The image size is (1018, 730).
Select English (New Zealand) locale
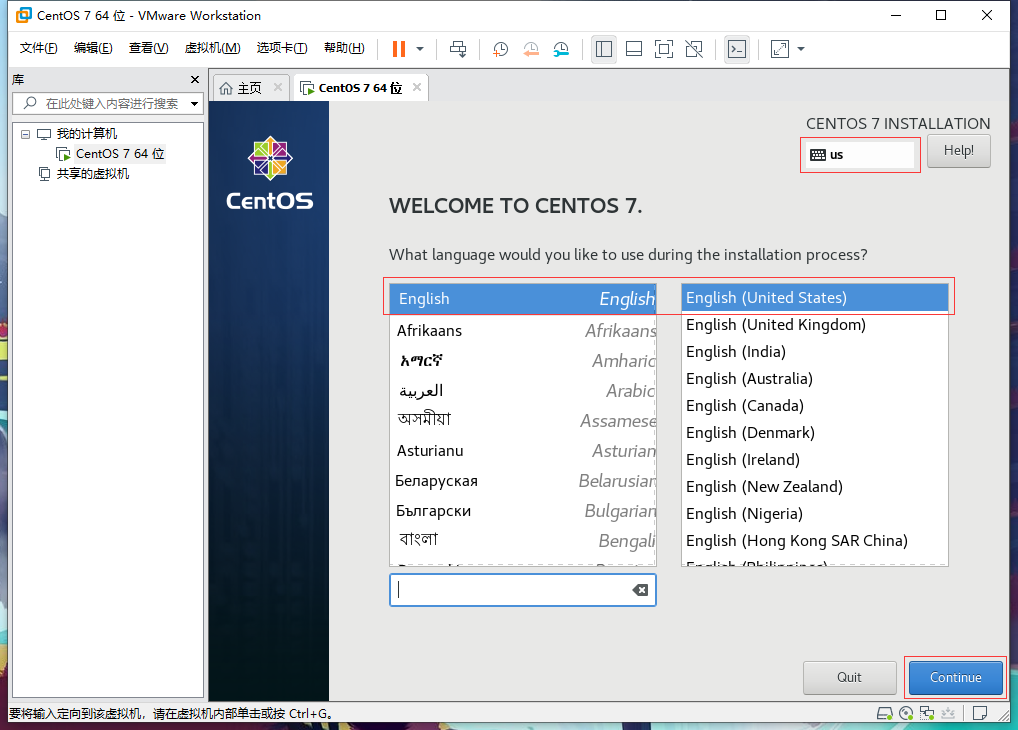click(x=815, y=487)
